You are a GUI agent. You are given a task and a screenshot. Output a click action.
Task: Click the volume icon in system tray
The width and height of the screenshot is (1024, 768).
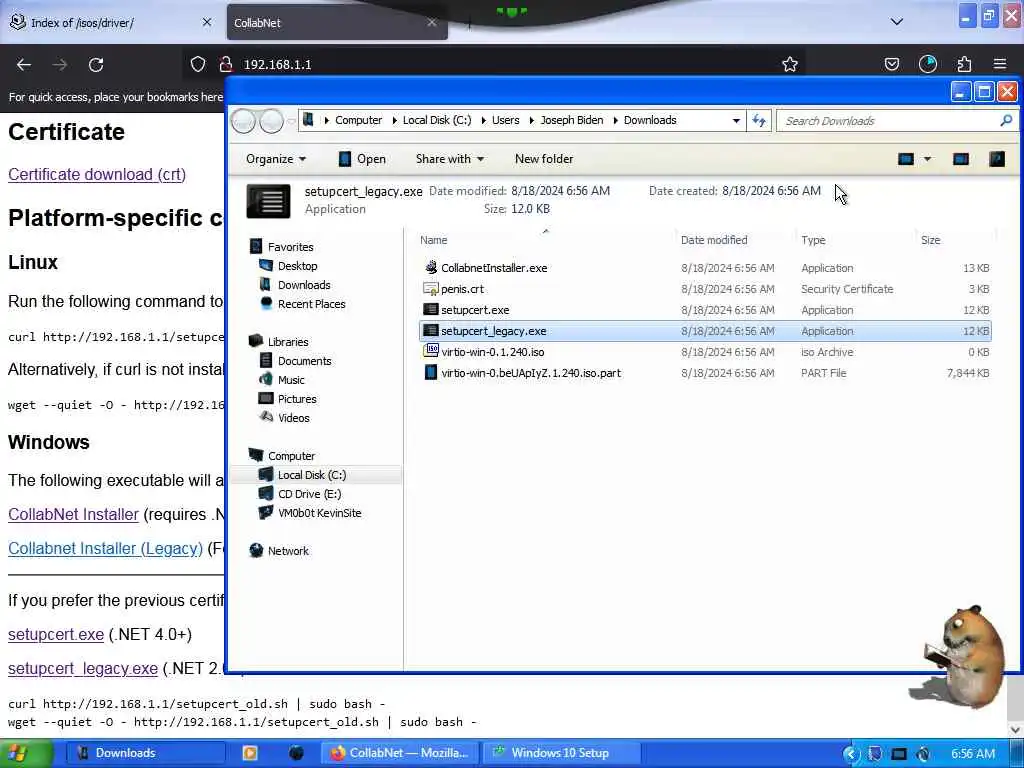point(923,754)
